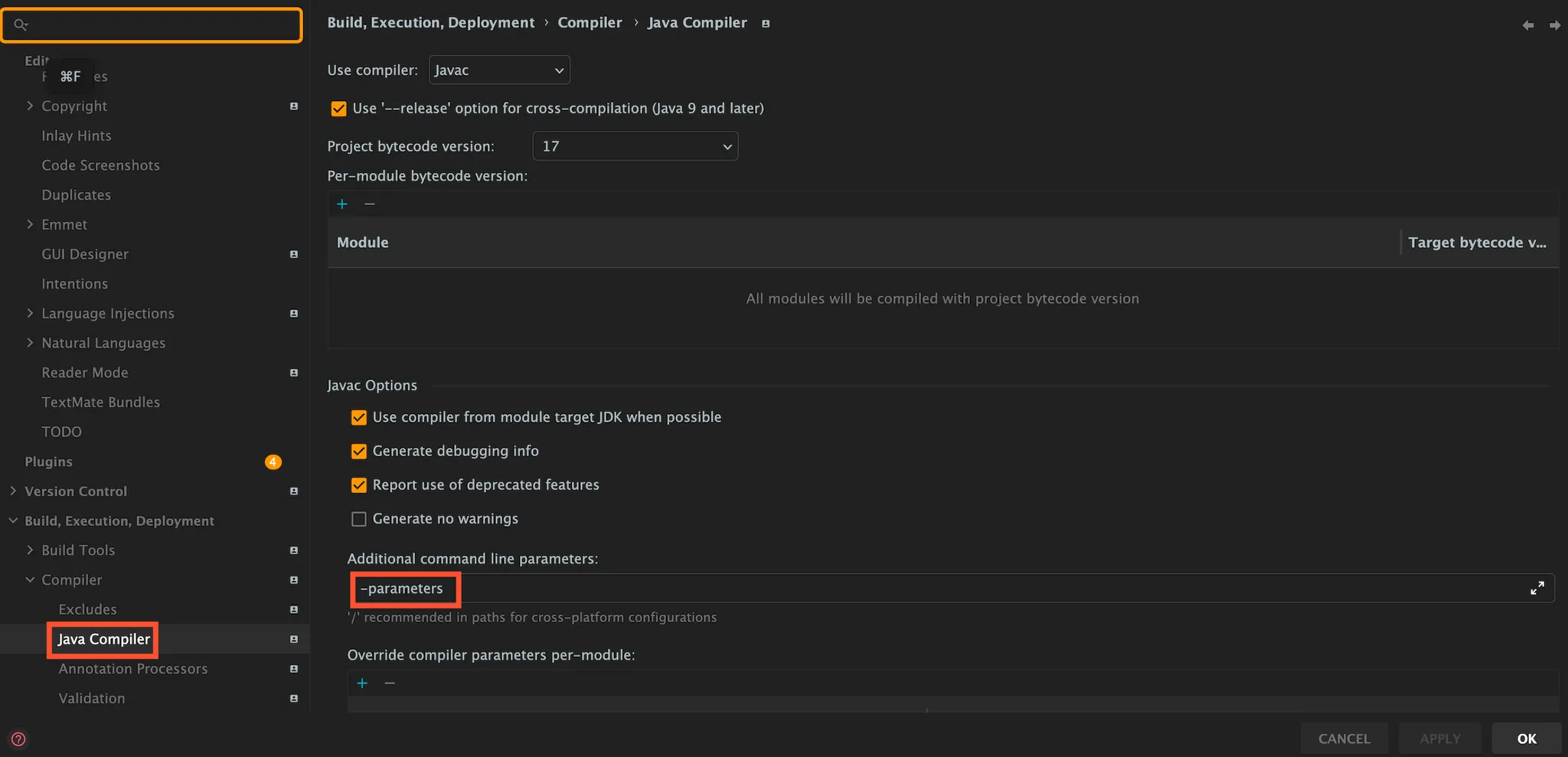
Task: Add a per-module bytecode version with the plus icon
Action: click(x=342, y=204)
